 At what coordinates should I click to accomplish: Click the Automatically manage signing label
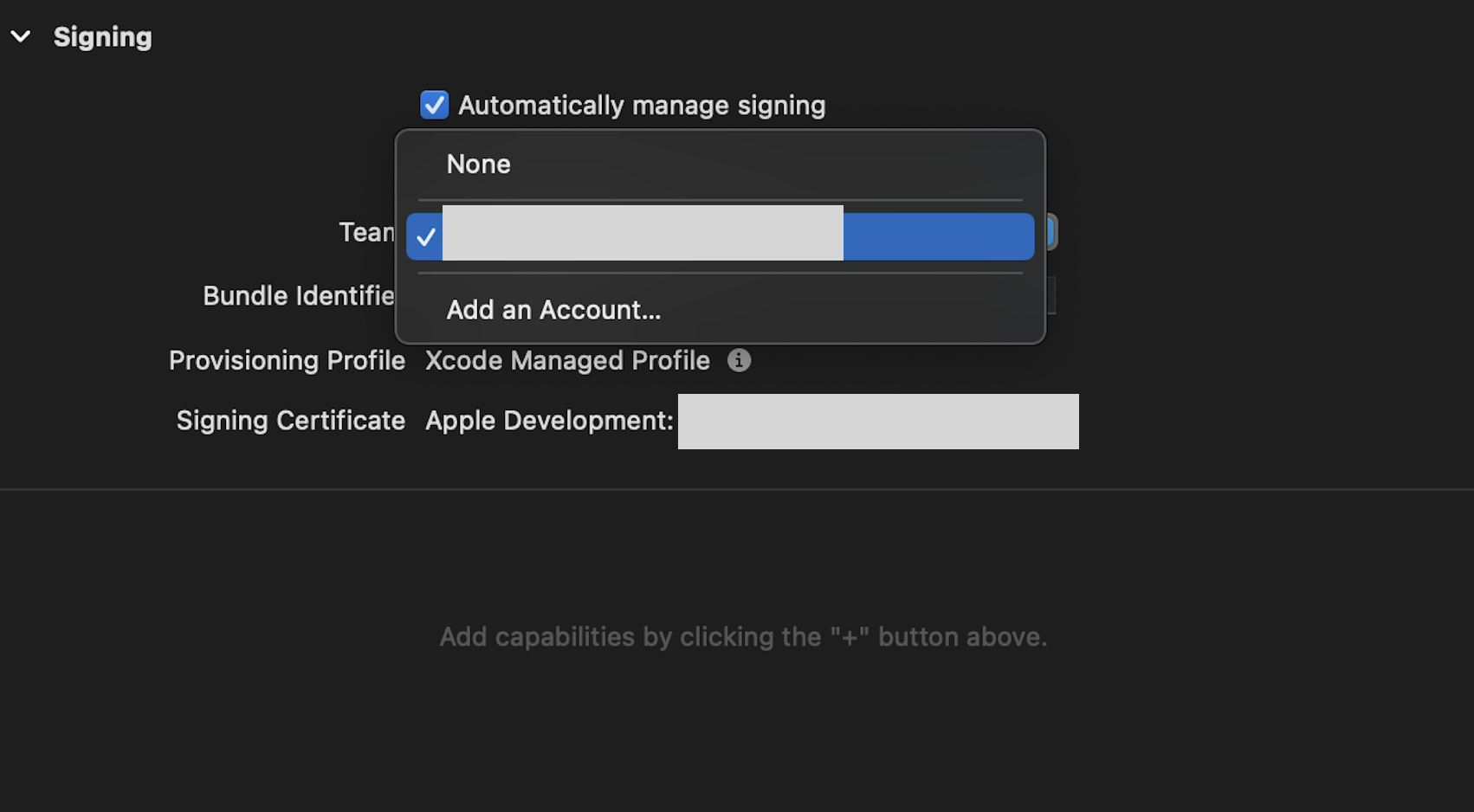[641, 106]
